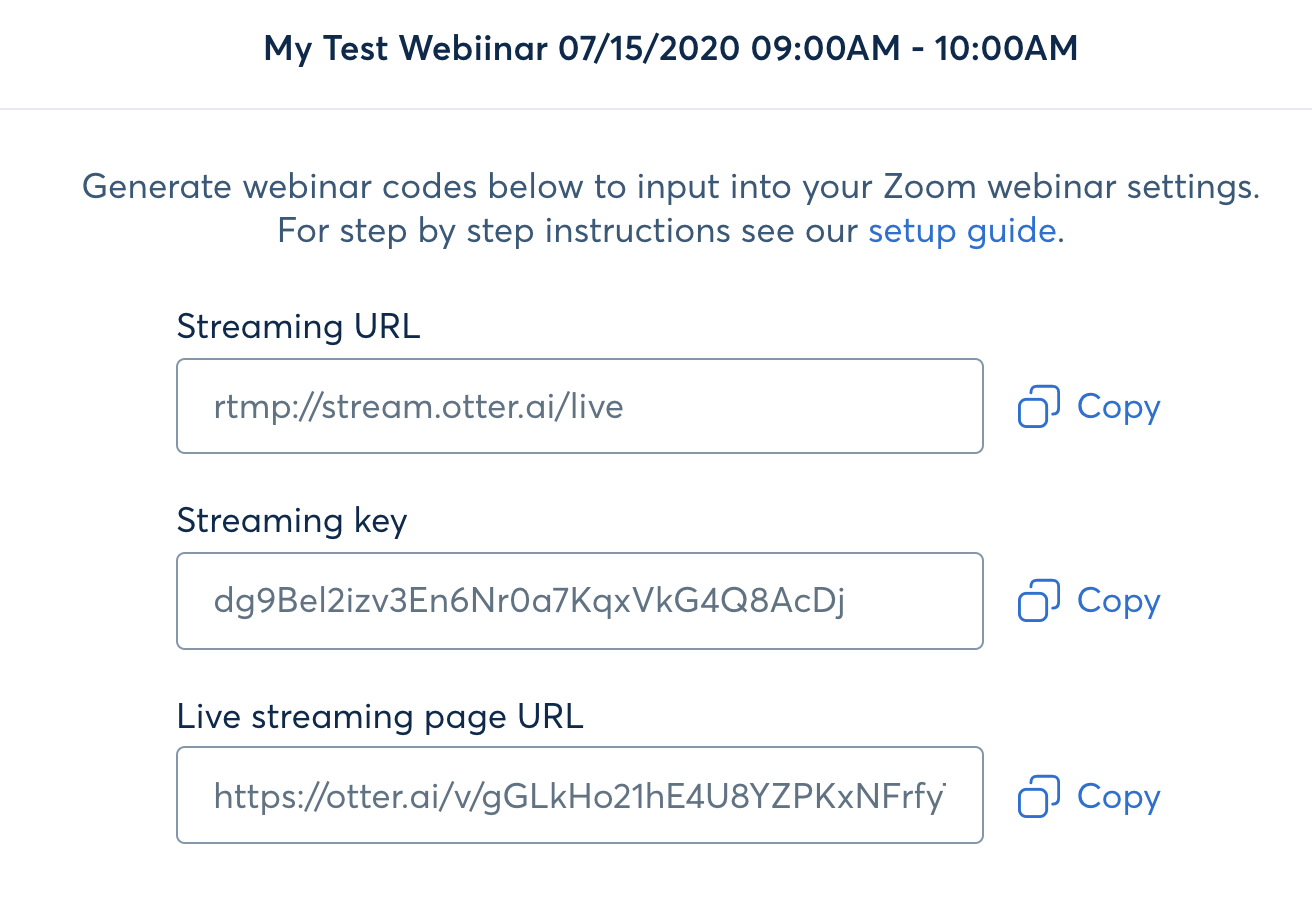
Task: Click the 07/15/2020 date in the heading
Action: 646,49
